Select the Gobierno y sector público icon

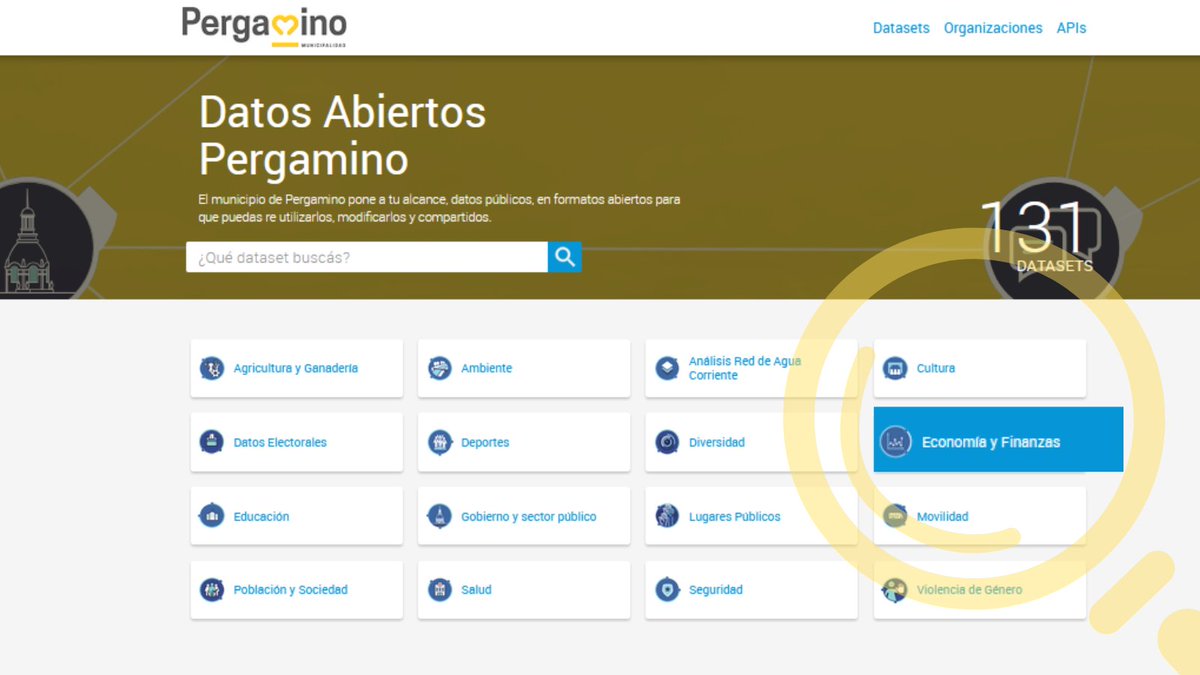click(439, 516)
